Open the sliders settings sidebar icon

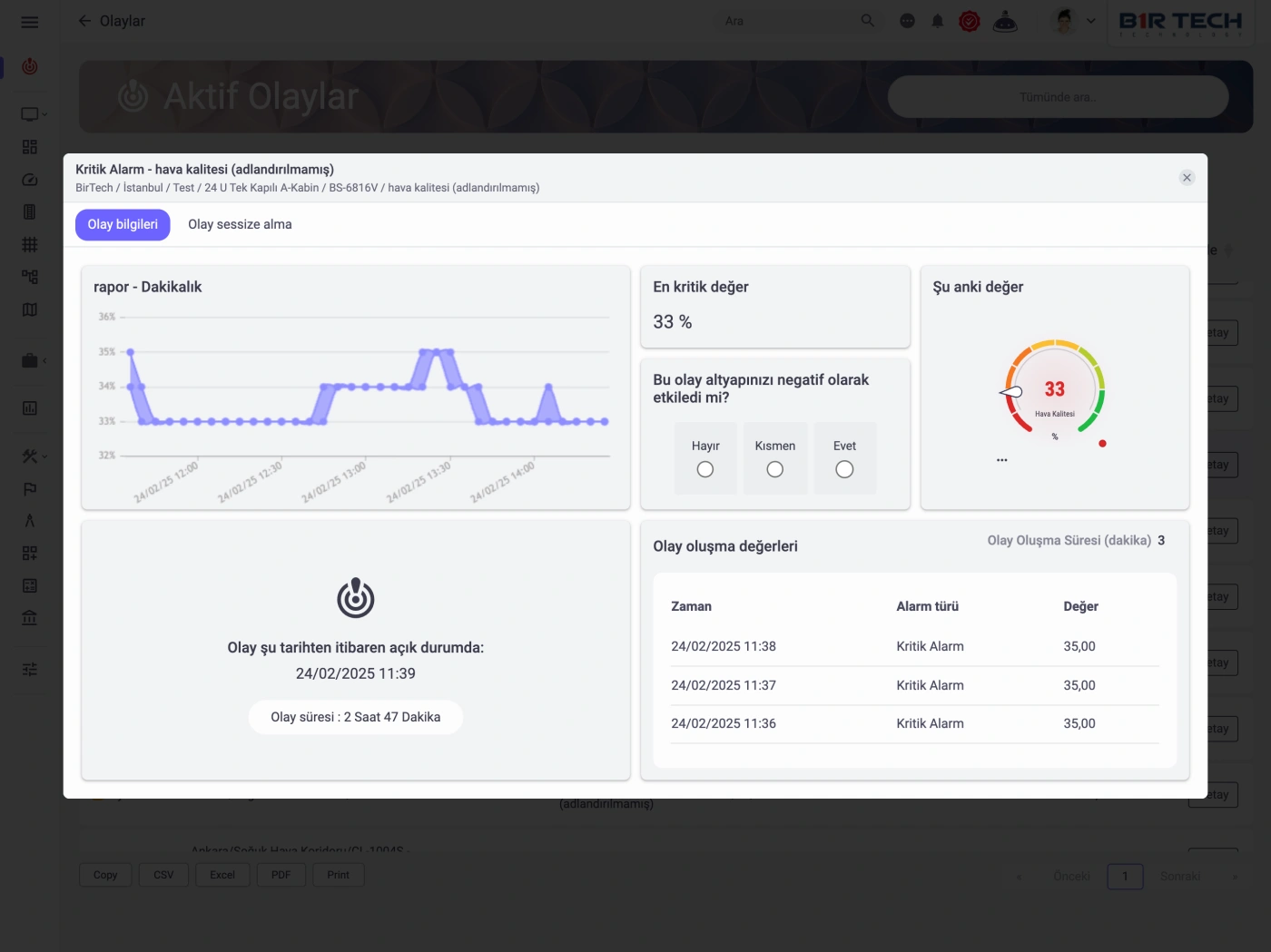pyautogui.click(x=30, y=670)
